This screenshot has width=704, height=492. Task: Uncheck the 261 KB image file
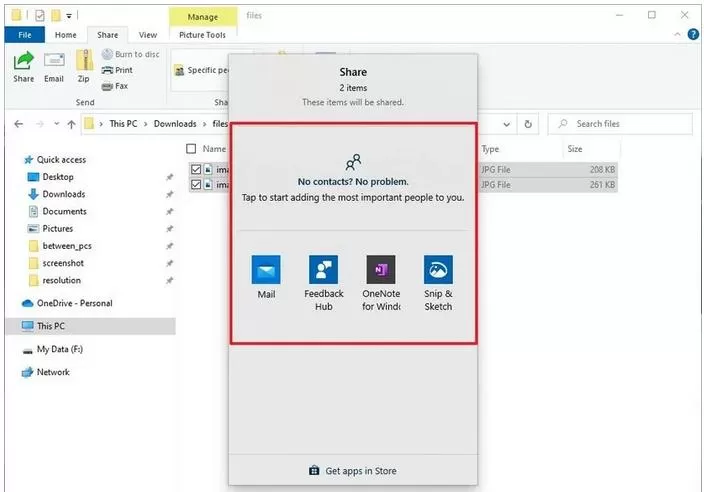pos(196,184)
